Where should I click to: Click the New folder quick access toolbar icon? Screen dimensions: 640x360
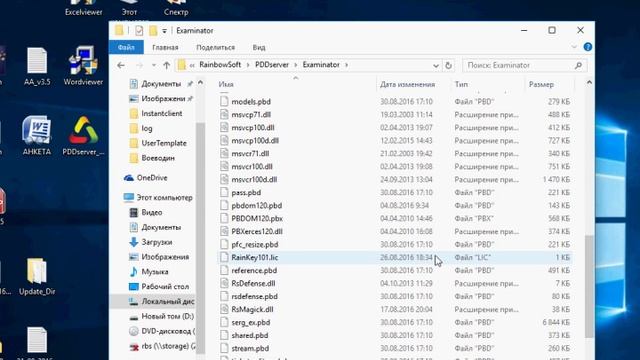click(153, 31)
